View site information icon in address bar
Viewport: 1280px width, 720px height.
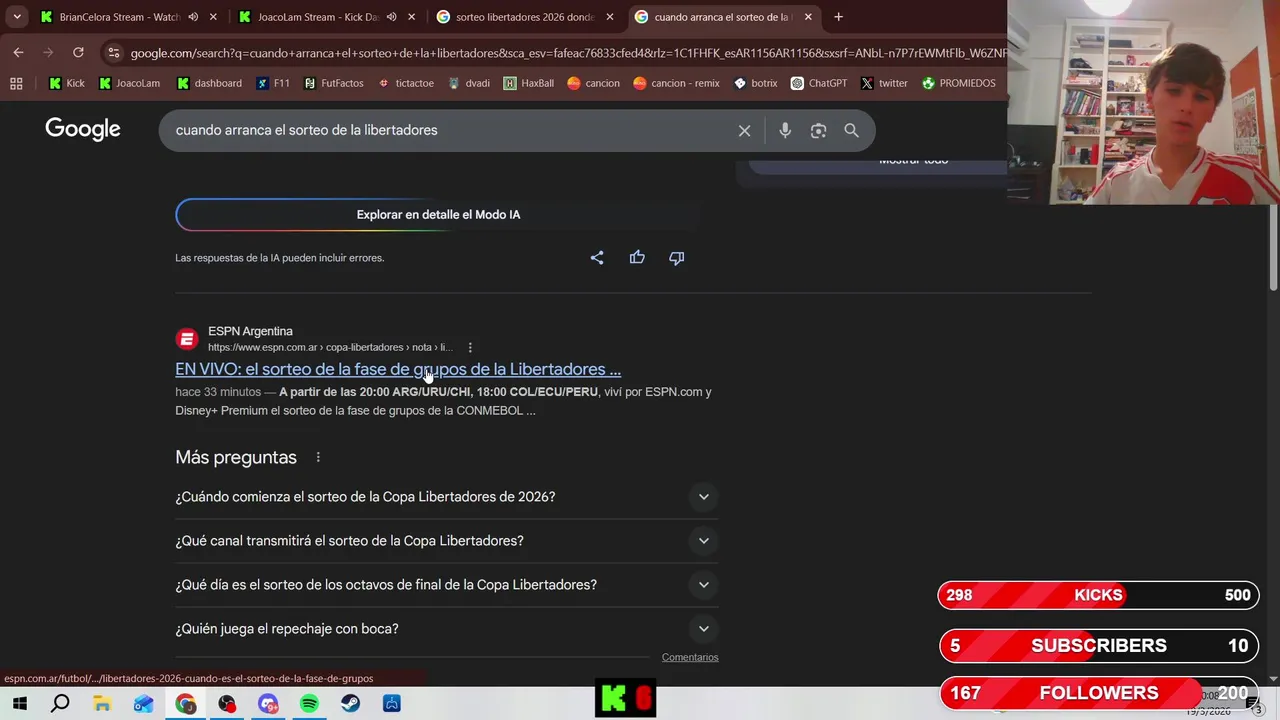[114, 53]
